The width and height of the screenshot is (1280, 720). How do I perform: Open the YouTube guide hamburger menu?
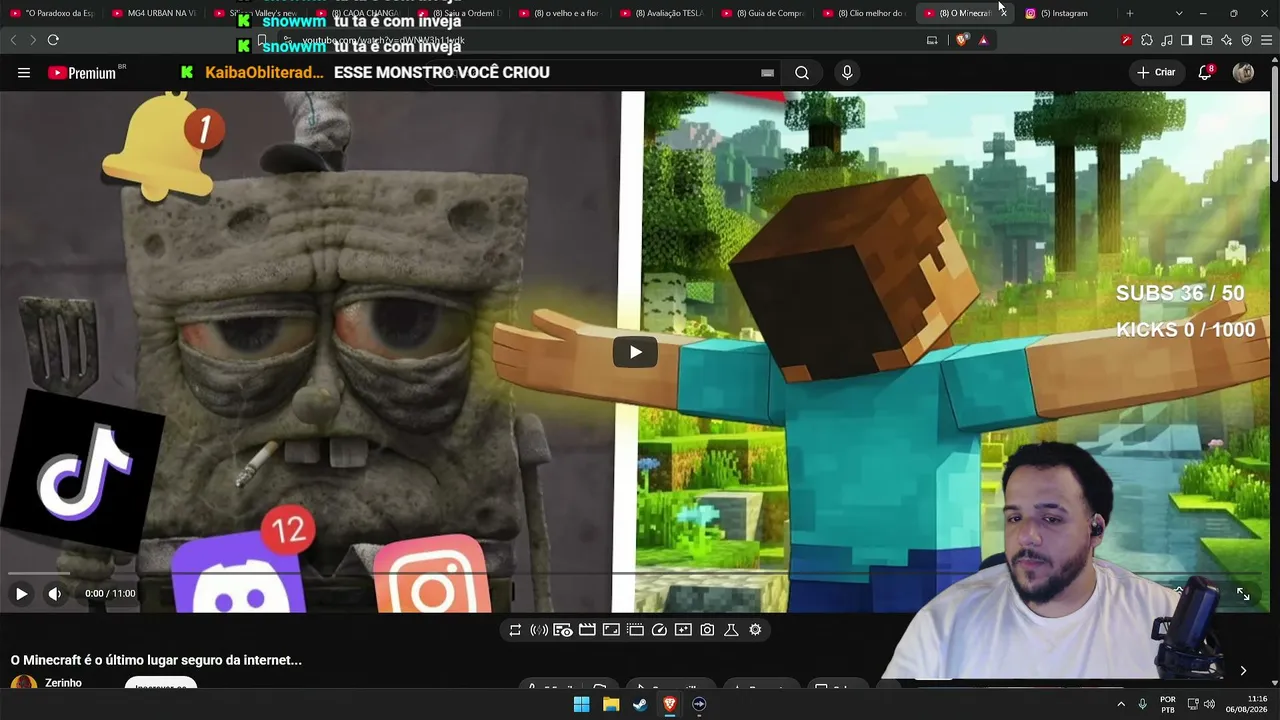(24, 73)
